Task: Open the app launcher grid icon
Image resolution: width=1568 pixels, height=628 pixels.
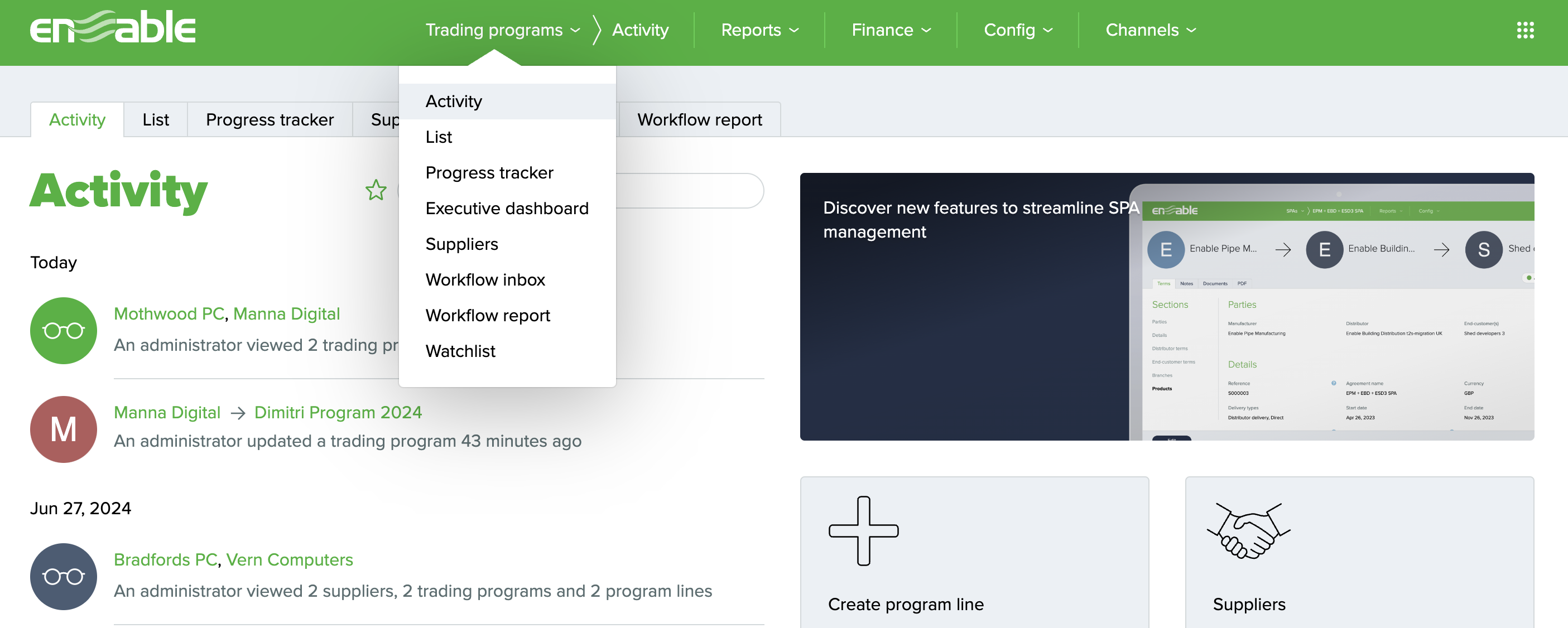Action: [1525, 30]
